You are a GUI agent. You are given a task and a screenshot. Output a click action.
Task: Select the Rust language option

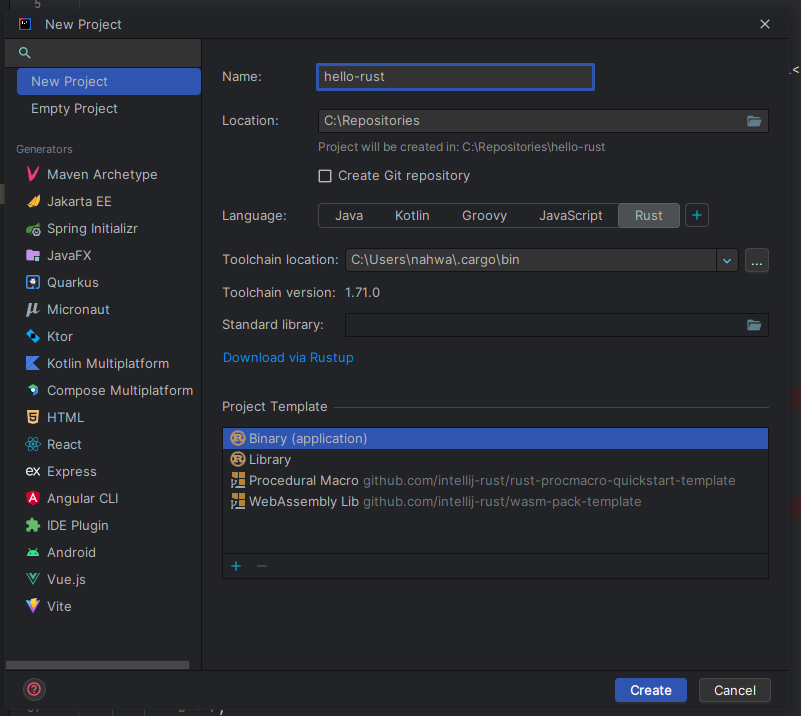(649, 216)
